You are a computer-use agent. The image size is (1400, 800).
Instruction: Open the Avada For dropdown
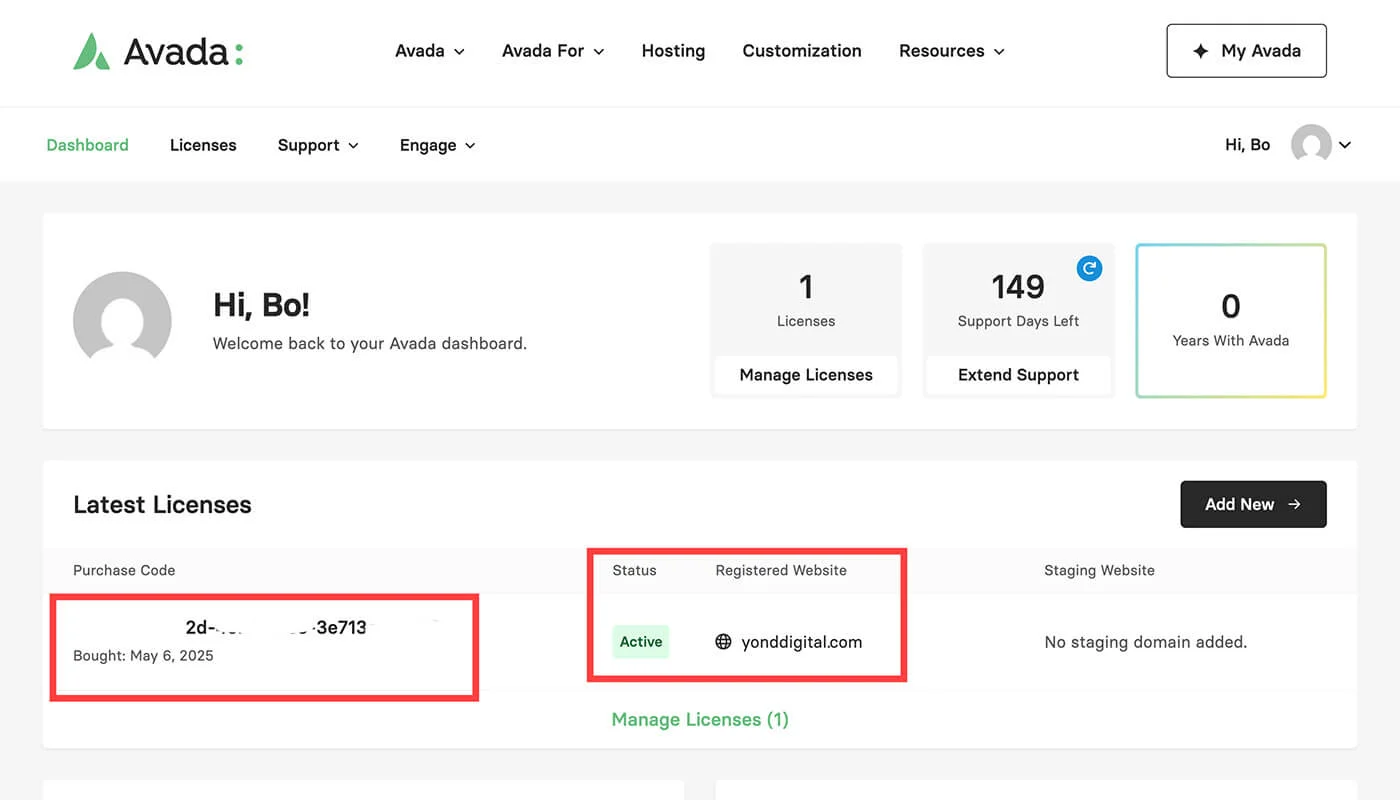(x=552, y=51)
